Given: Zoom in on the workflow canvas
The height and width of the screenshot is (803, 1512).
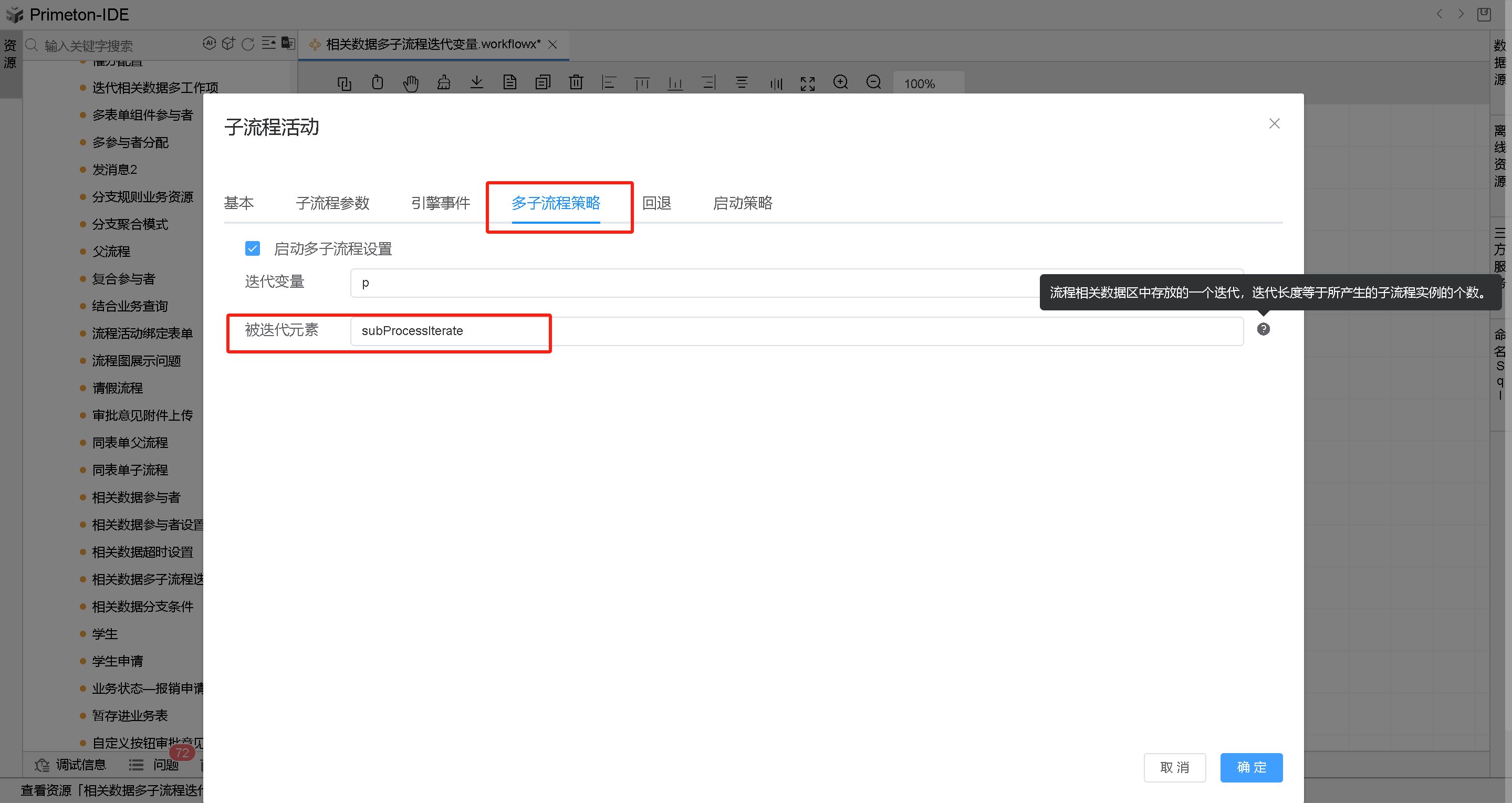Looking at the screenshot, I should point(840,83).
